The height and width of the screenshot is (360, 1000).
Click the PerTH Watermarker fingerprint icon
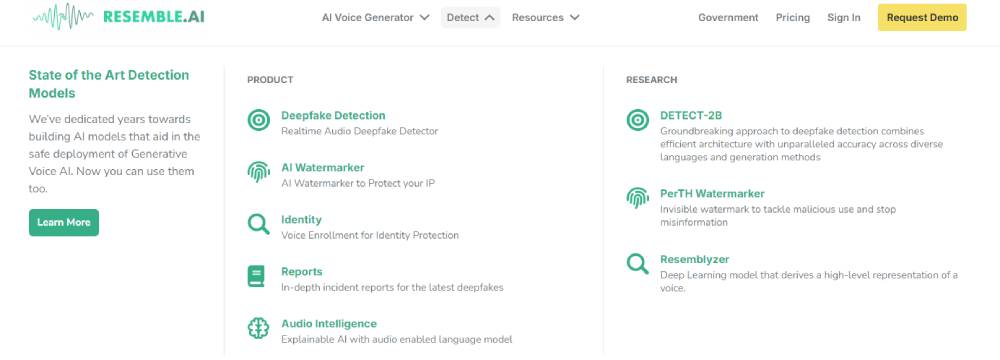637,198
